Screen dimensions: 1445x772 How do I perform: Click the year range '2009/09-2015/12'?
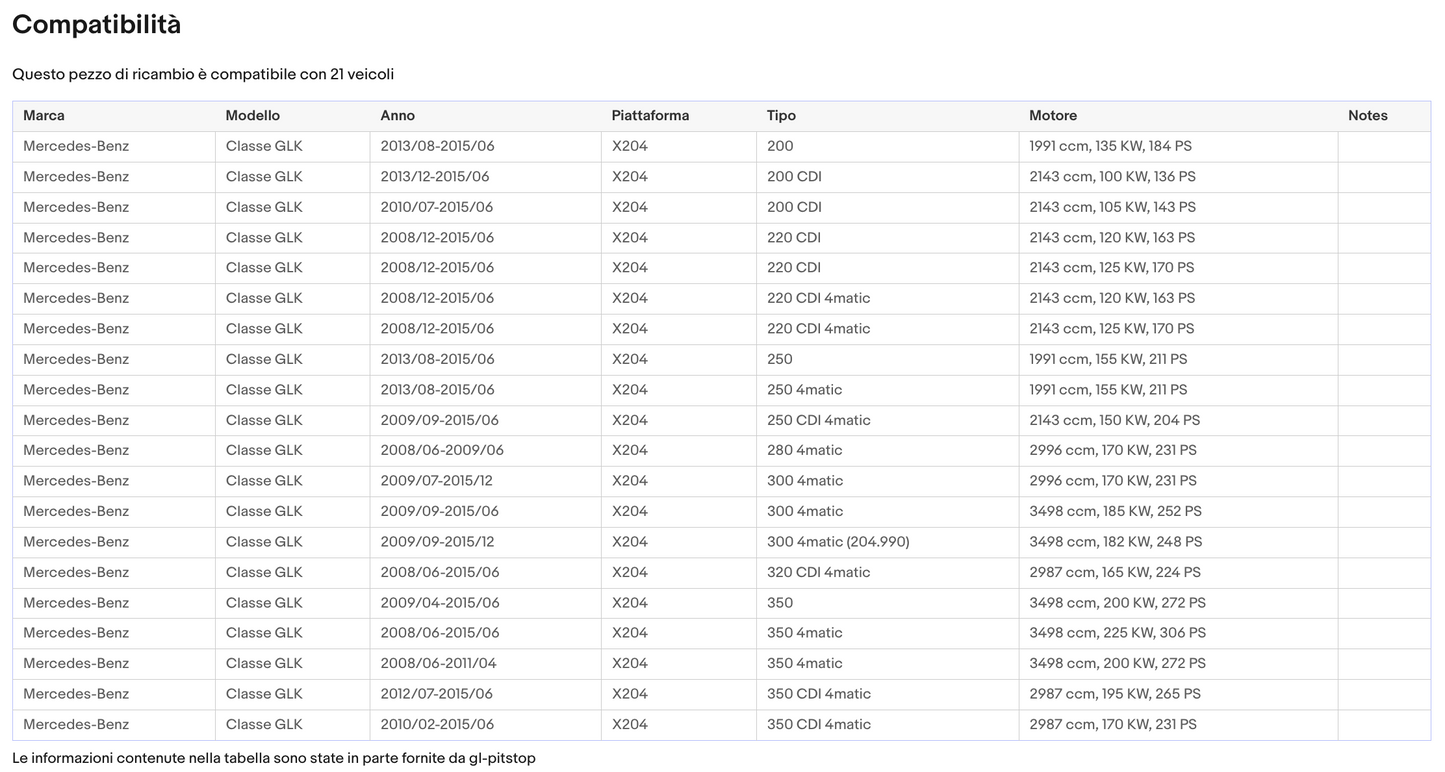(438, 542)
